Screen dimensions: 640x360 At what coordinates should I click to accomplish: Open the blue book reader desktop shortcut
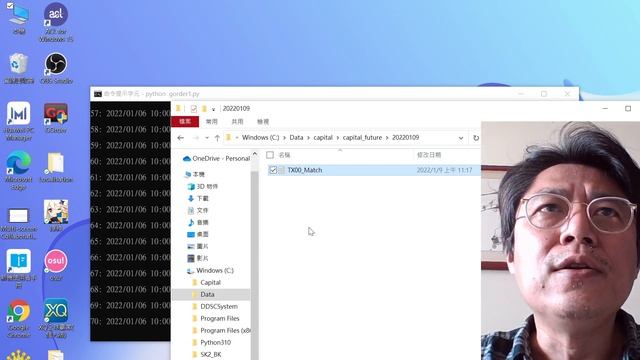click(x=18, y=268)
